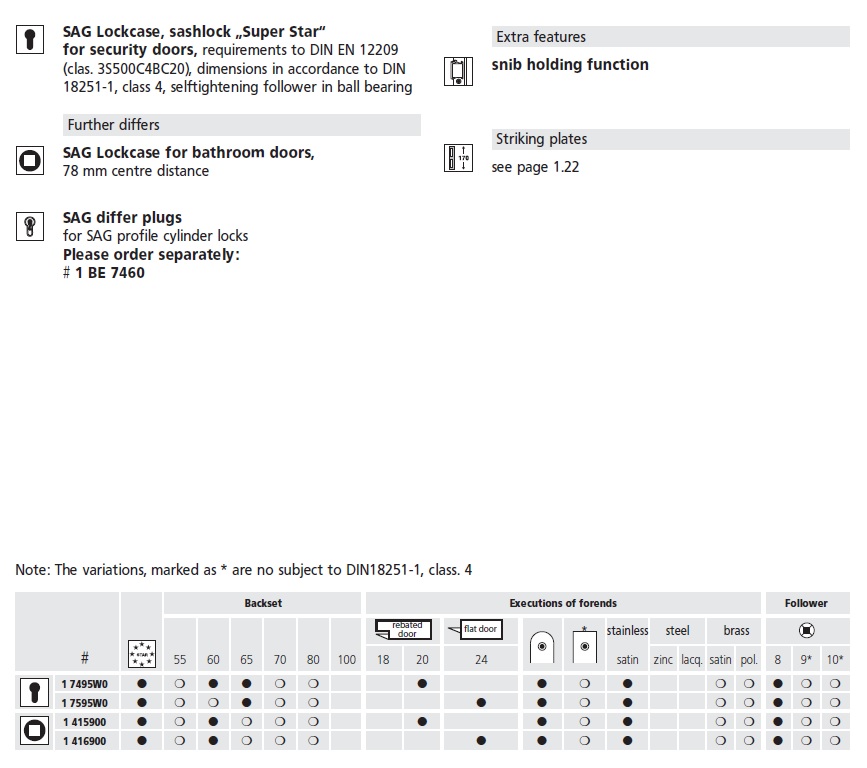This screenshot has height=768, width=867.
Task: Click the "snib holding function" label
Action: [x=570, y=65]
